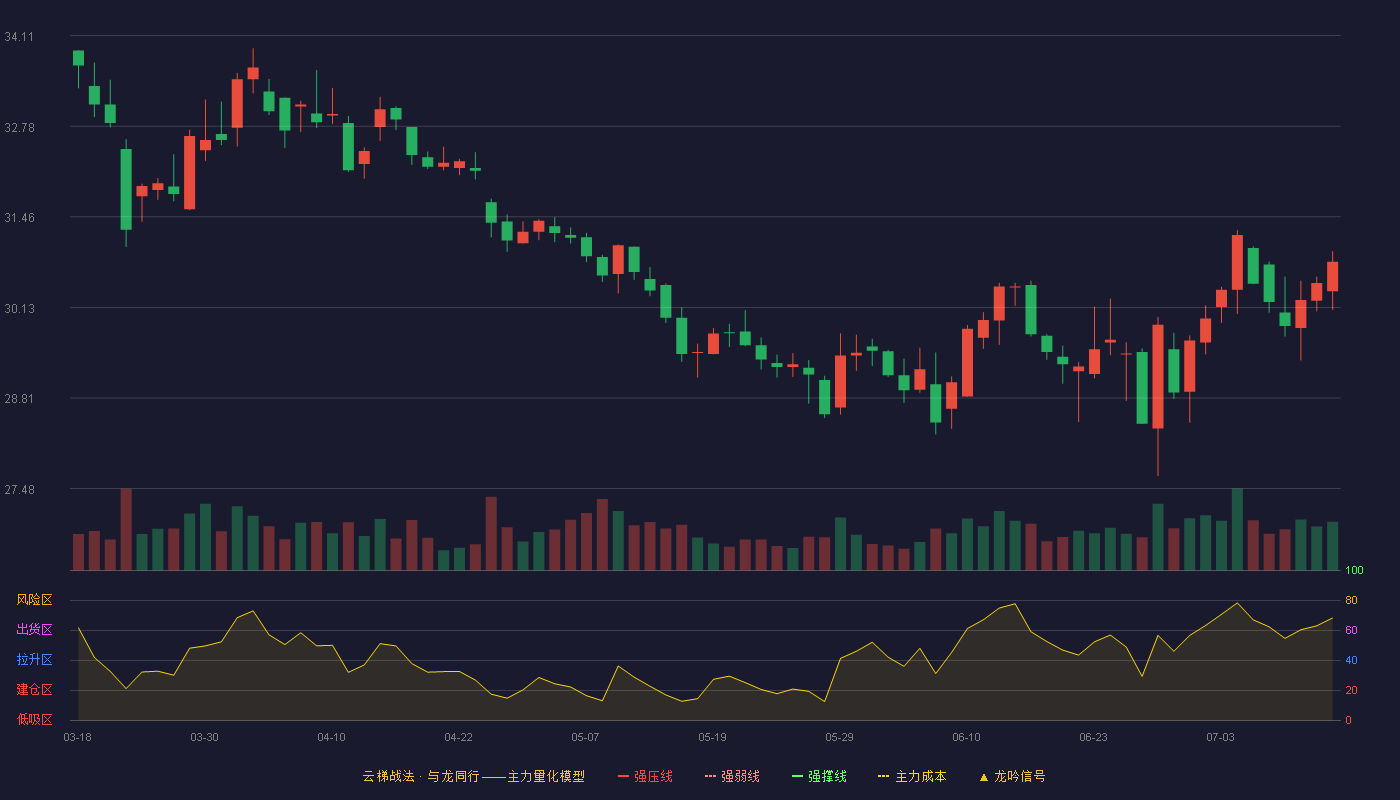Image resolution: width=1400 pixels, height=800 pixels.
Task: Click the orange 80 indicator axis value
Action: click(x=1351, y=600)
